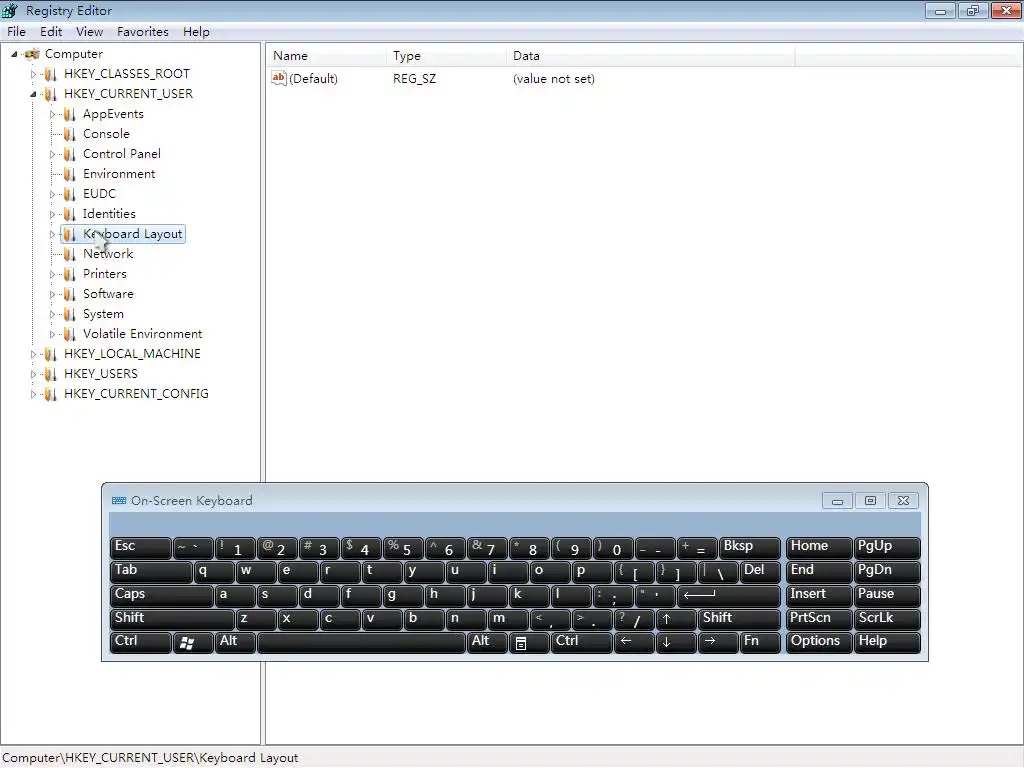Click the On-Screen Keyboard title icon

coord(119,501)
